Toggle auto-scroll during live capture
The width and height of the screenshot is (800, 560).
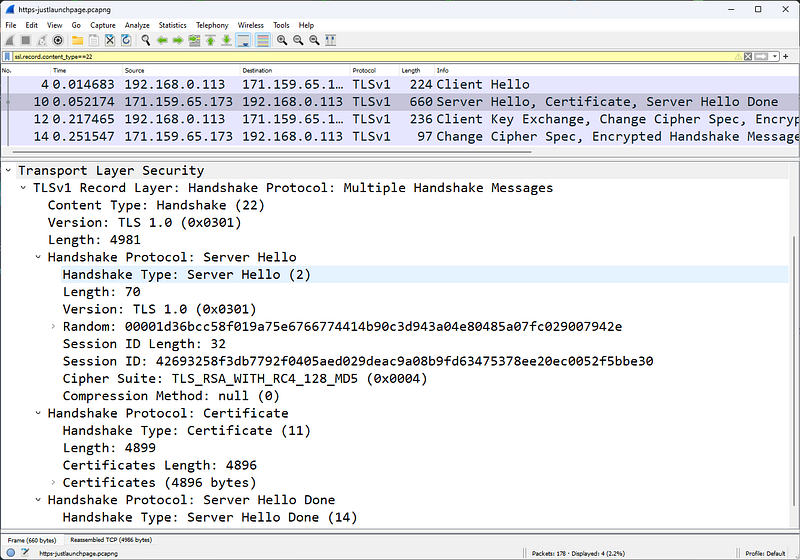pyautogui.click(x=243, y=40)
